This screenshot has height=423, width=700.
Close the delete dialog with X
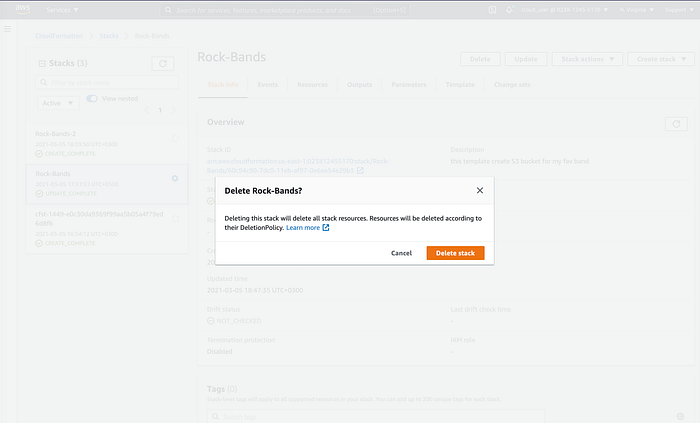pyautogui.click(x=480, y=191)
